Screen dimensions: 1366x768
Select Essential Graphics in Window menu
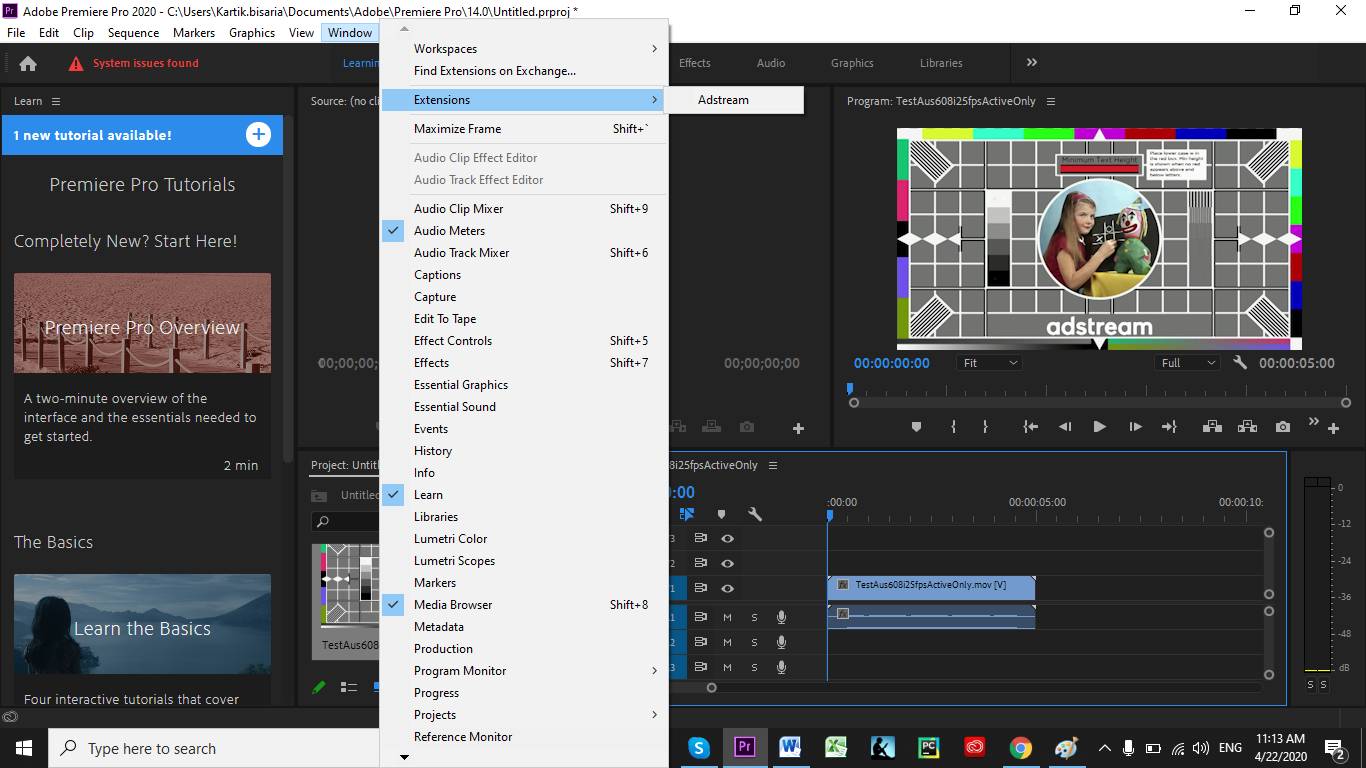click(x=524, y=385)
